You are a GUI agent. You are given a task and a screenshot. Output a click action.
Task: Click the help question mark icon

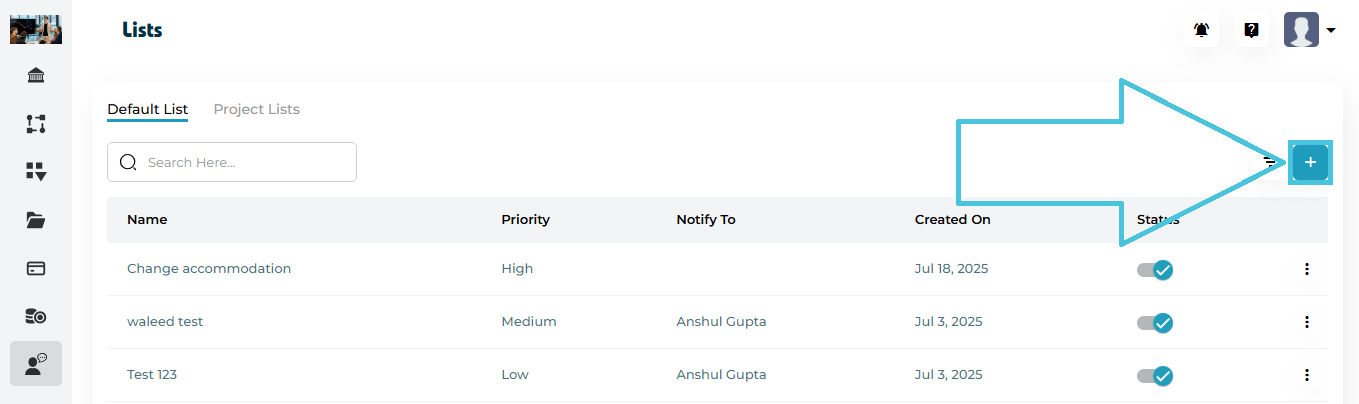[x=1251, y=30]
